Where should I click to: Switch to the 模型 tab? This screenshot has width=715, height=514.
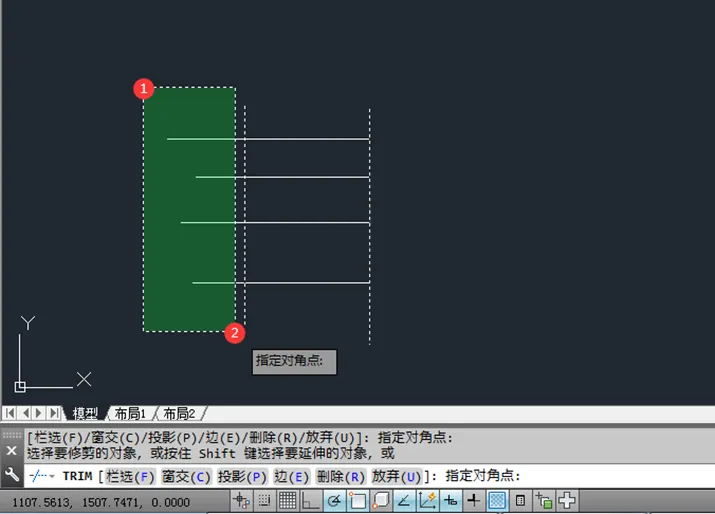click(85, 413)
